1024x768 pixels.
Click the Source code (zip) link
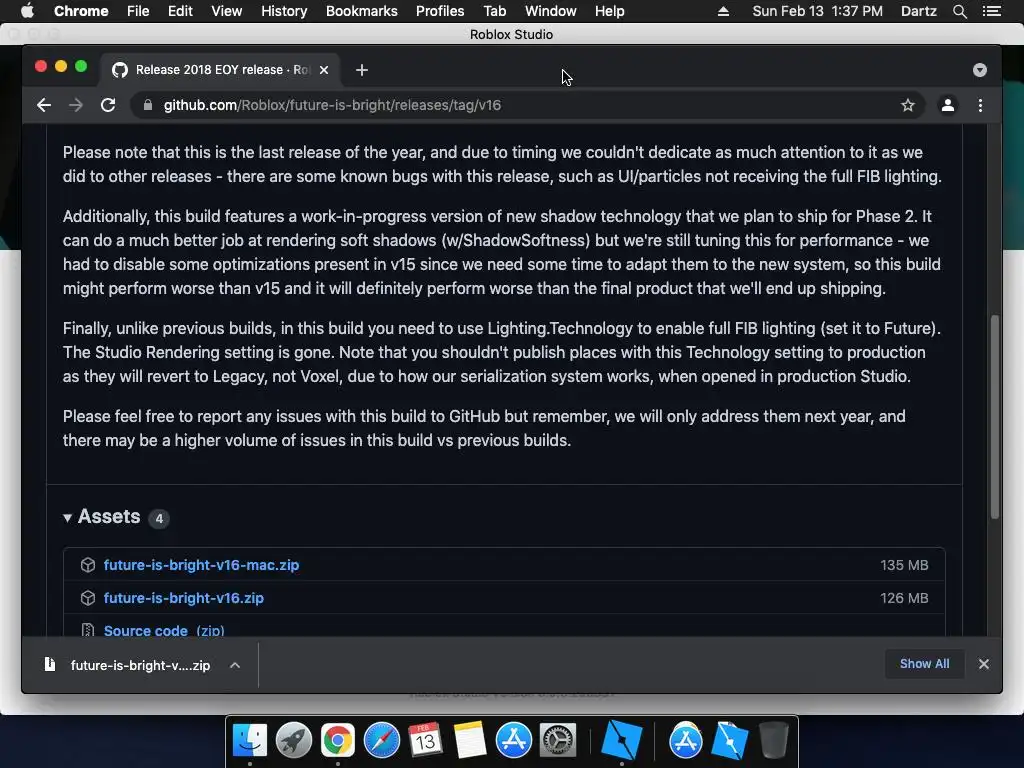click(164, 631)
